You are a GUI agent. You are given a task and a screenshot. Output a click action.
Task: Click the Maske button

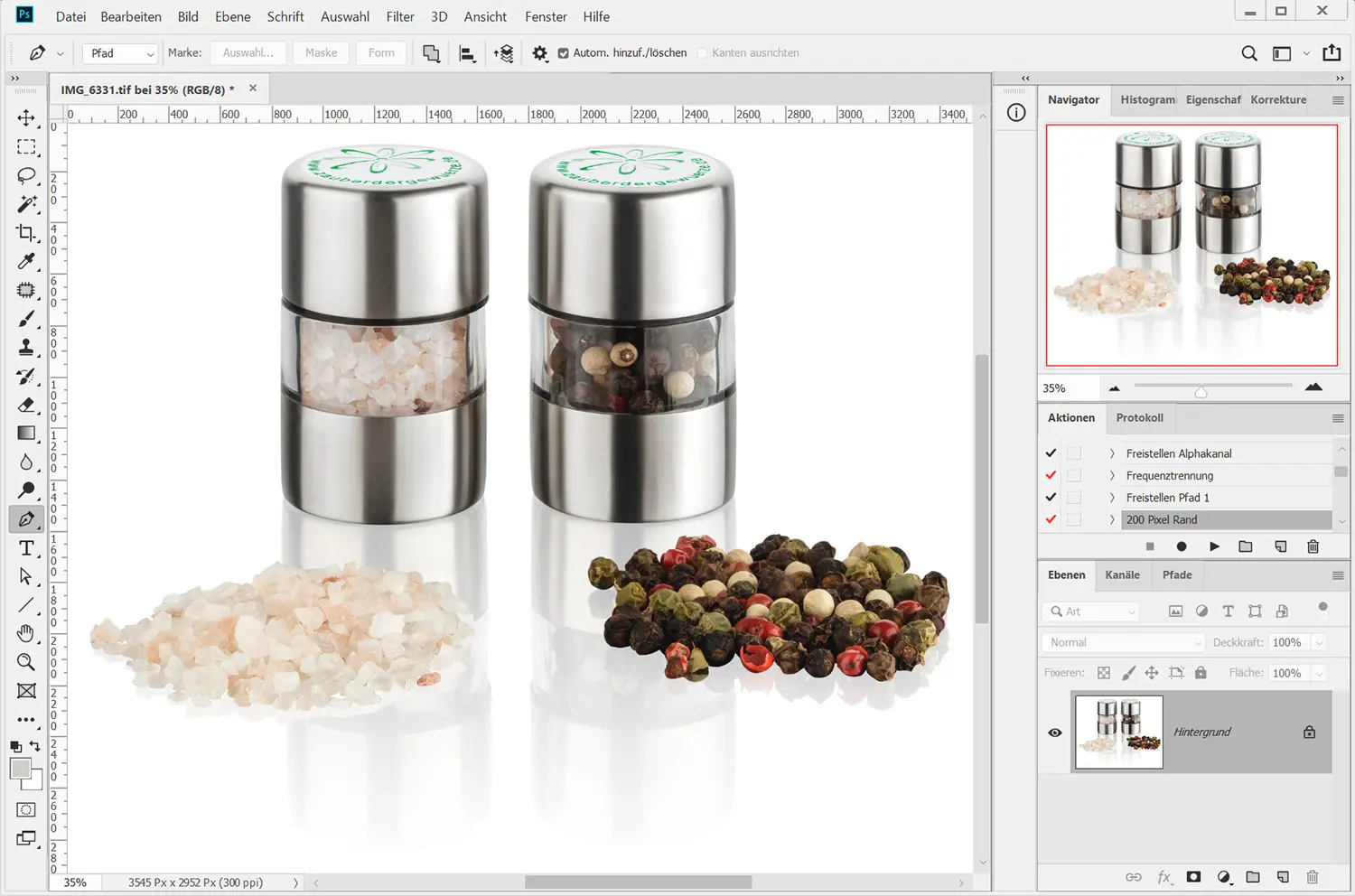(x=321, y=53)
